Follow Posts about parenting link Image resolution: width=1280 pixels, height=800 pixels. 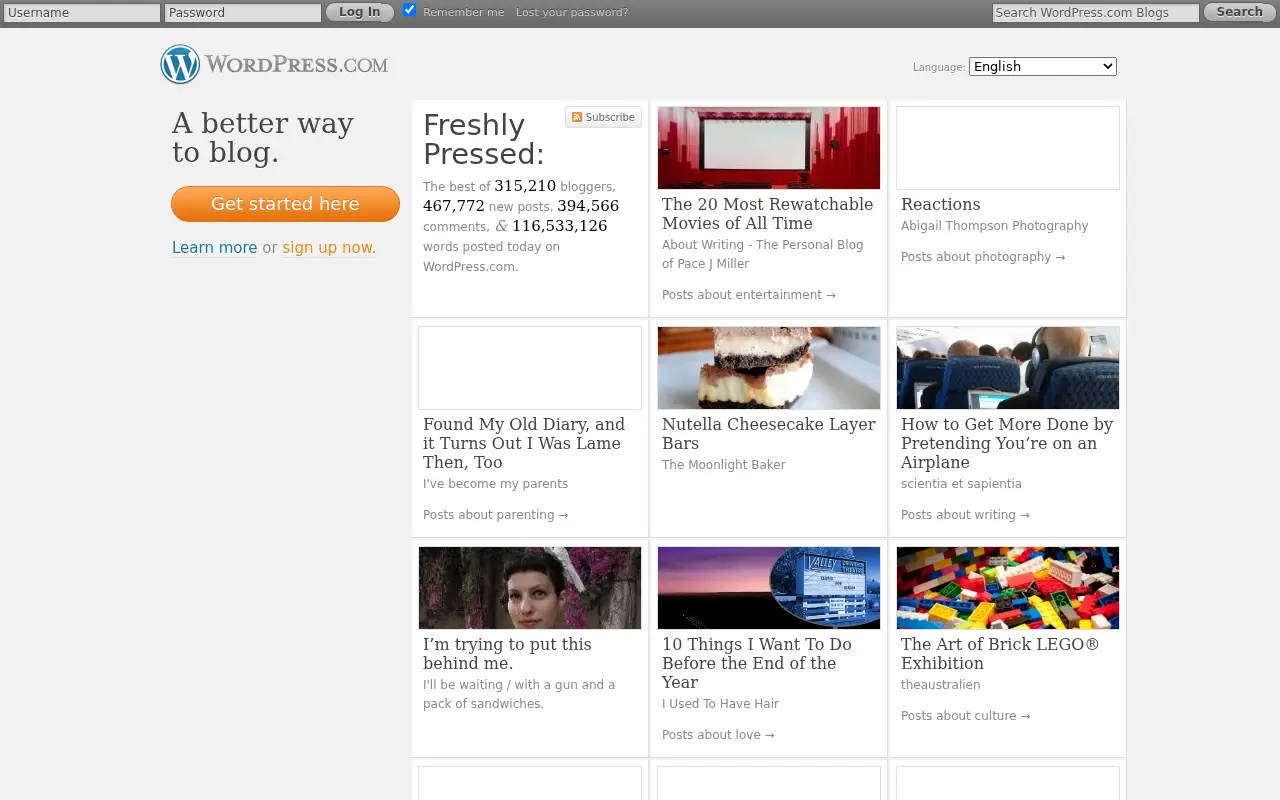(x=496, y=515)
